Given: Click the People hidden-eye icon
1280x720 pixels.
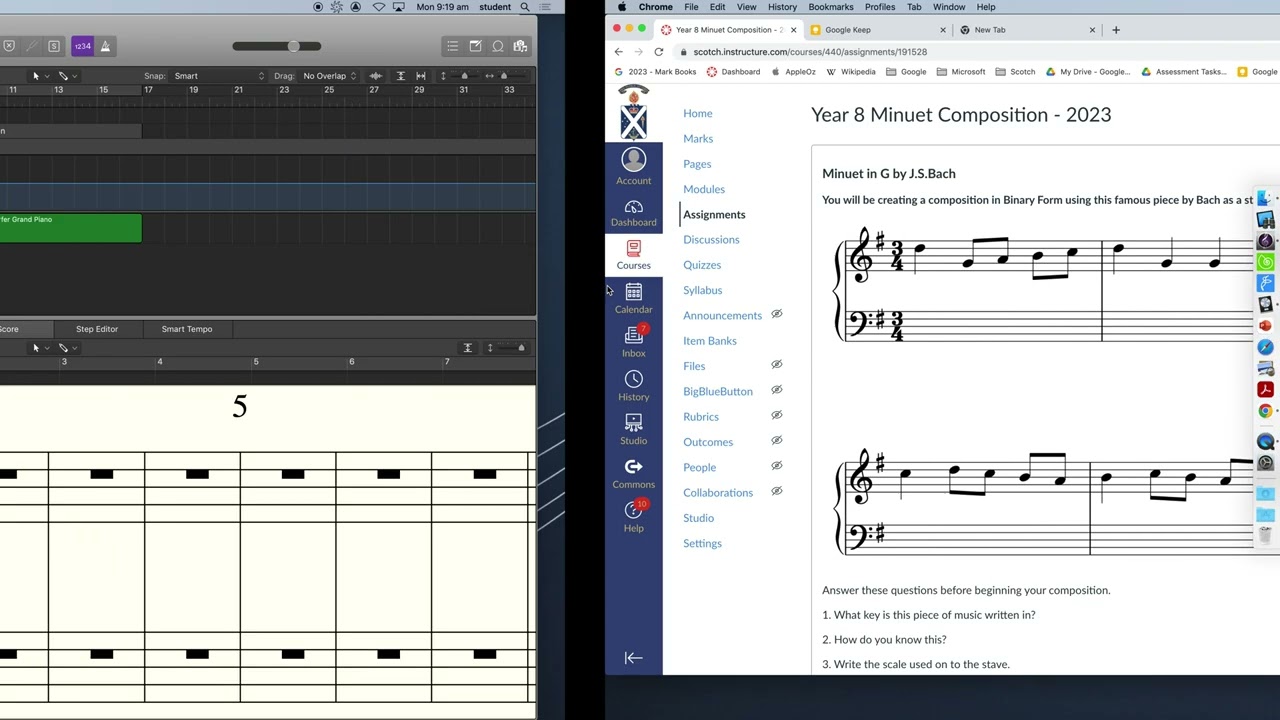Looking at the screenshot, I should tap(776, 466).
